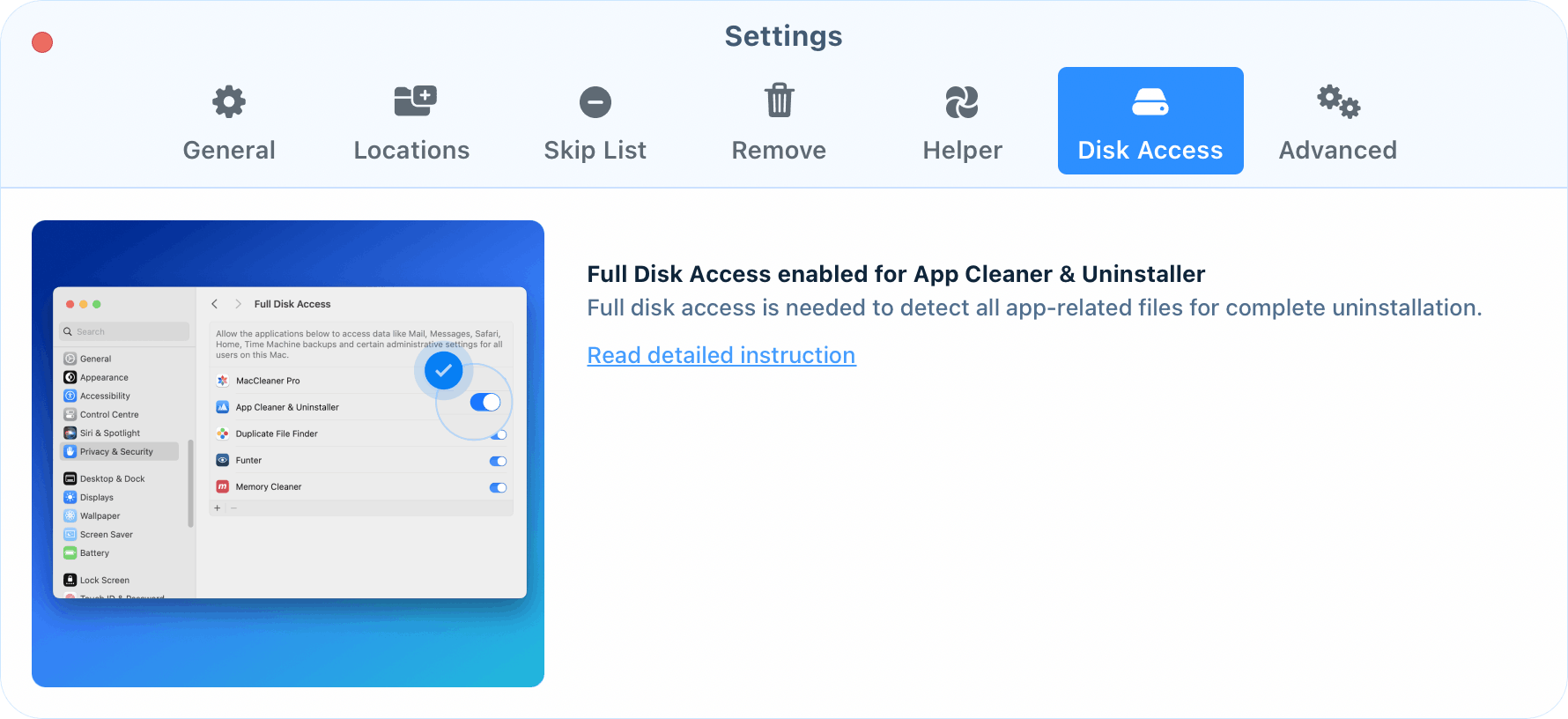Select the Remove tab
Screen dimensions: 1568x719
coord(779,122)
